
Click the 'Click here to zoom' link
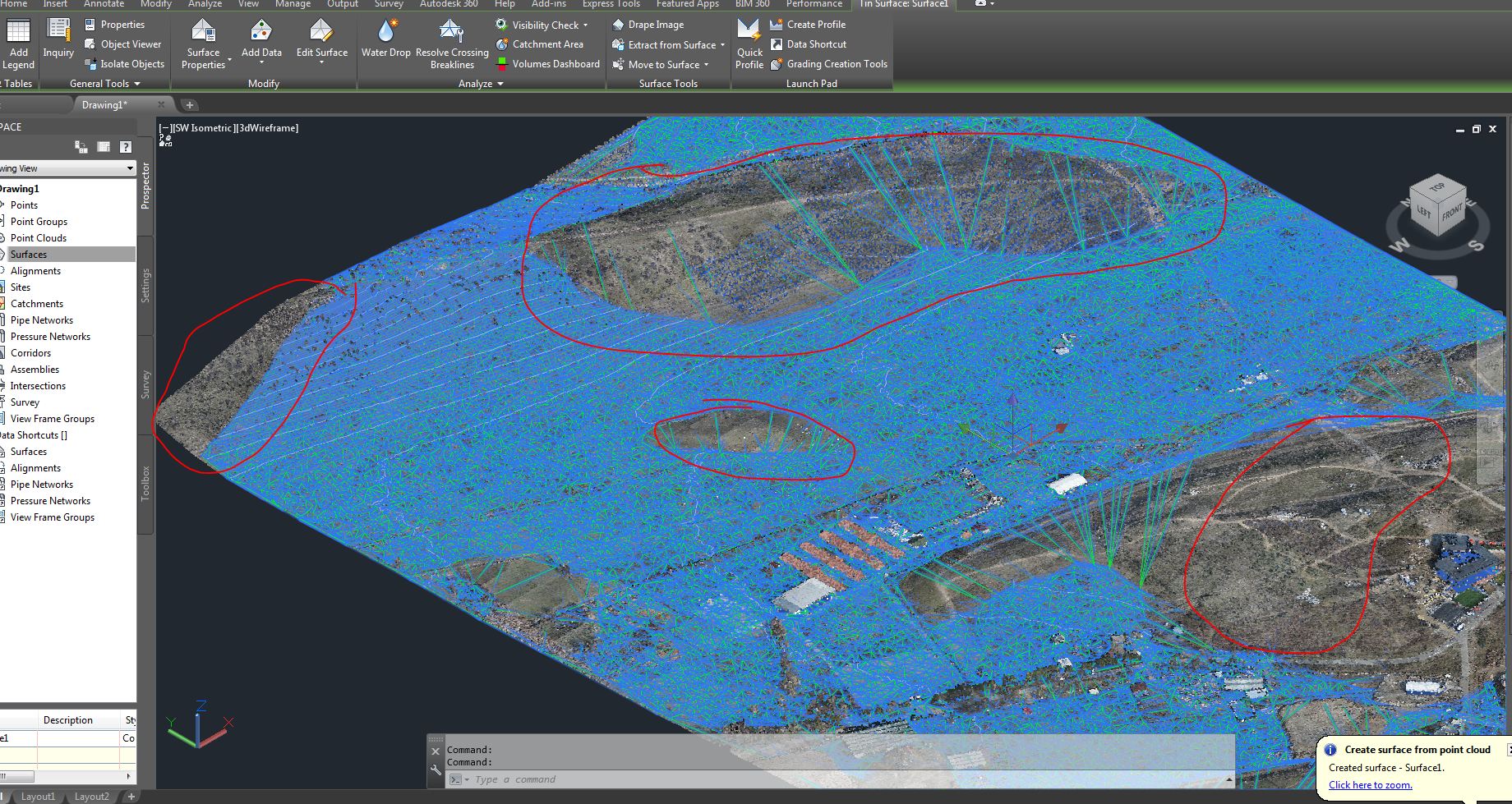coord(1369,784)
